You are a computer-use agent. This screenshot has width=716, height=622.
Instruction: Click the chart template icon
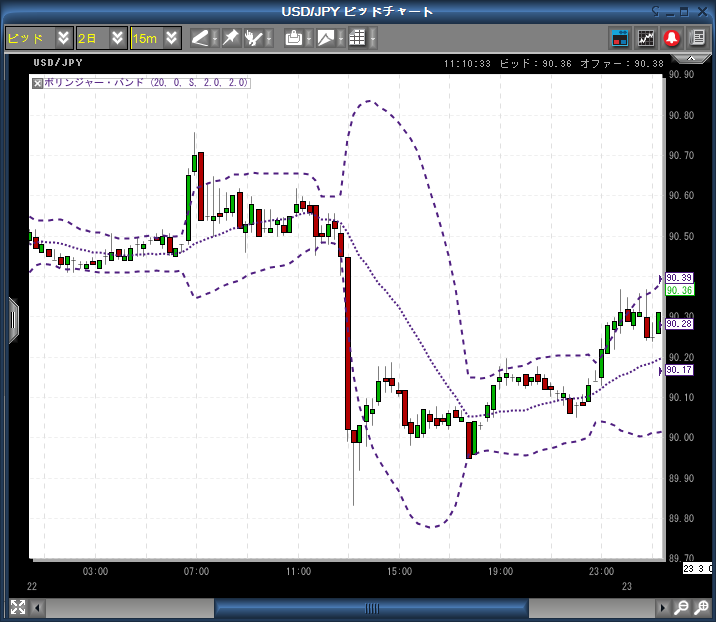click(293, 38)
